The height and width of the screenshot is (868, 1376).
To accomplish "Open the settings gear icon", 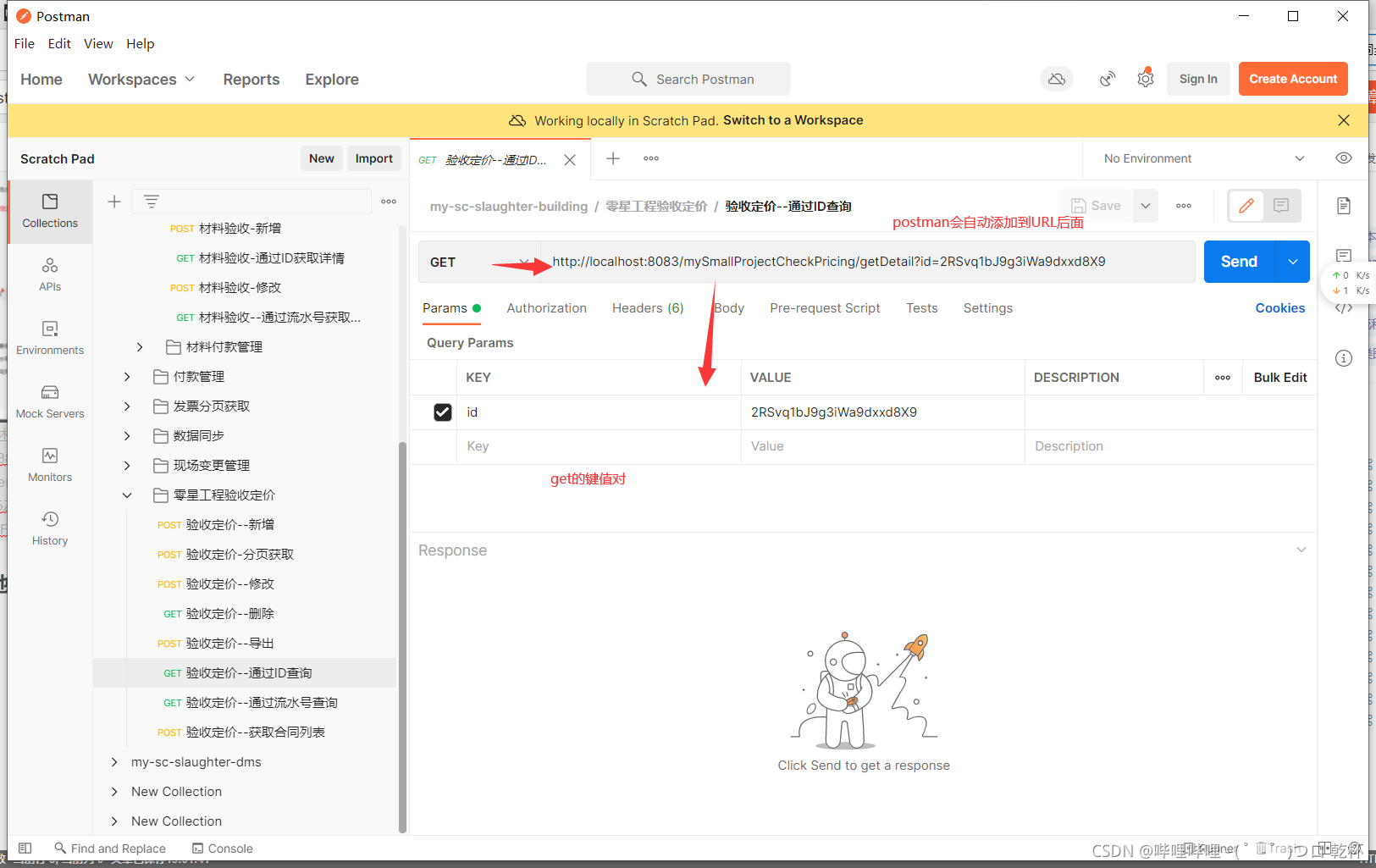I will (1146, 79).
